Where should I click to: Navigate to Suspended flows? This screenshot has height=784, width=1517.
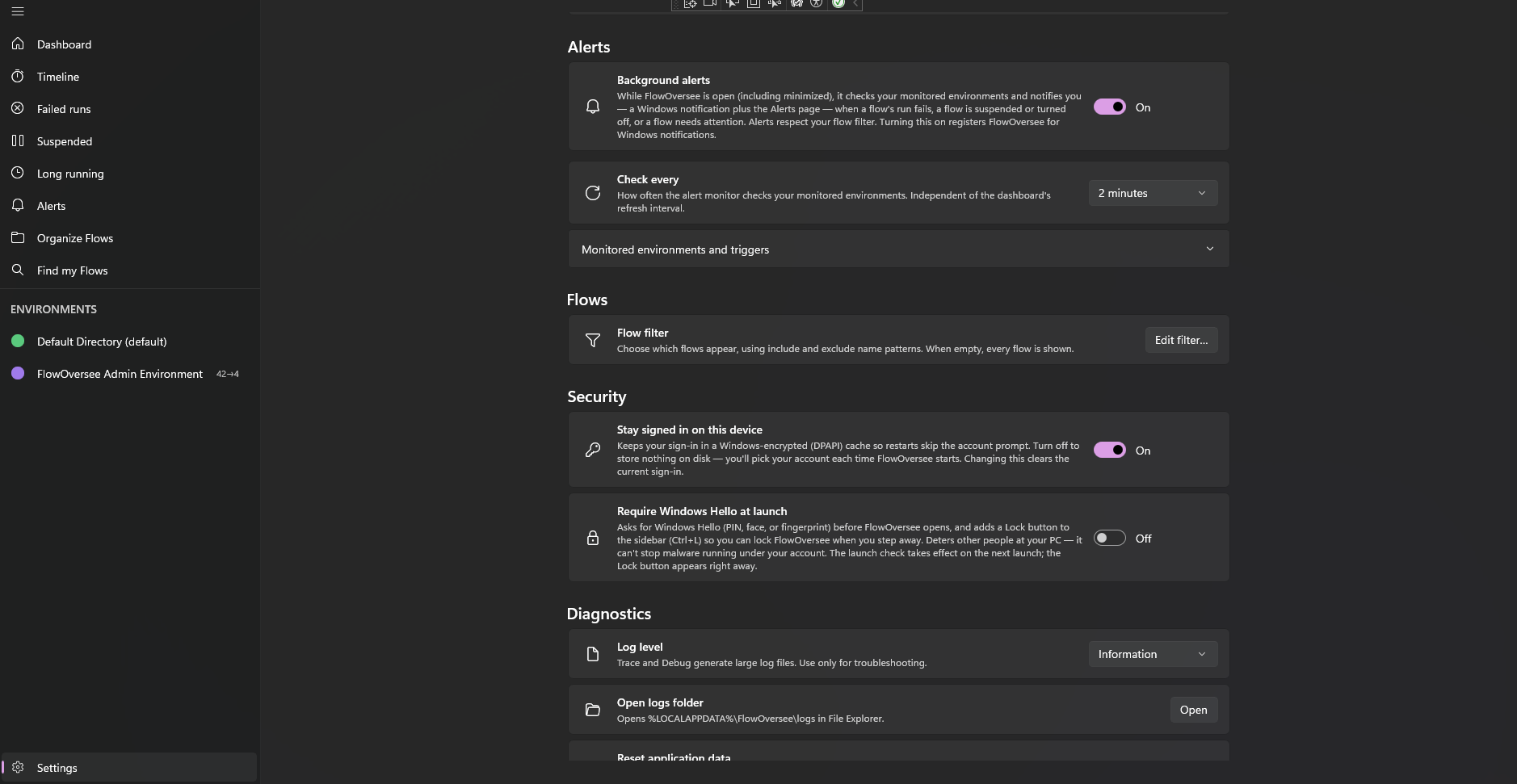click(x=129, y=141)
